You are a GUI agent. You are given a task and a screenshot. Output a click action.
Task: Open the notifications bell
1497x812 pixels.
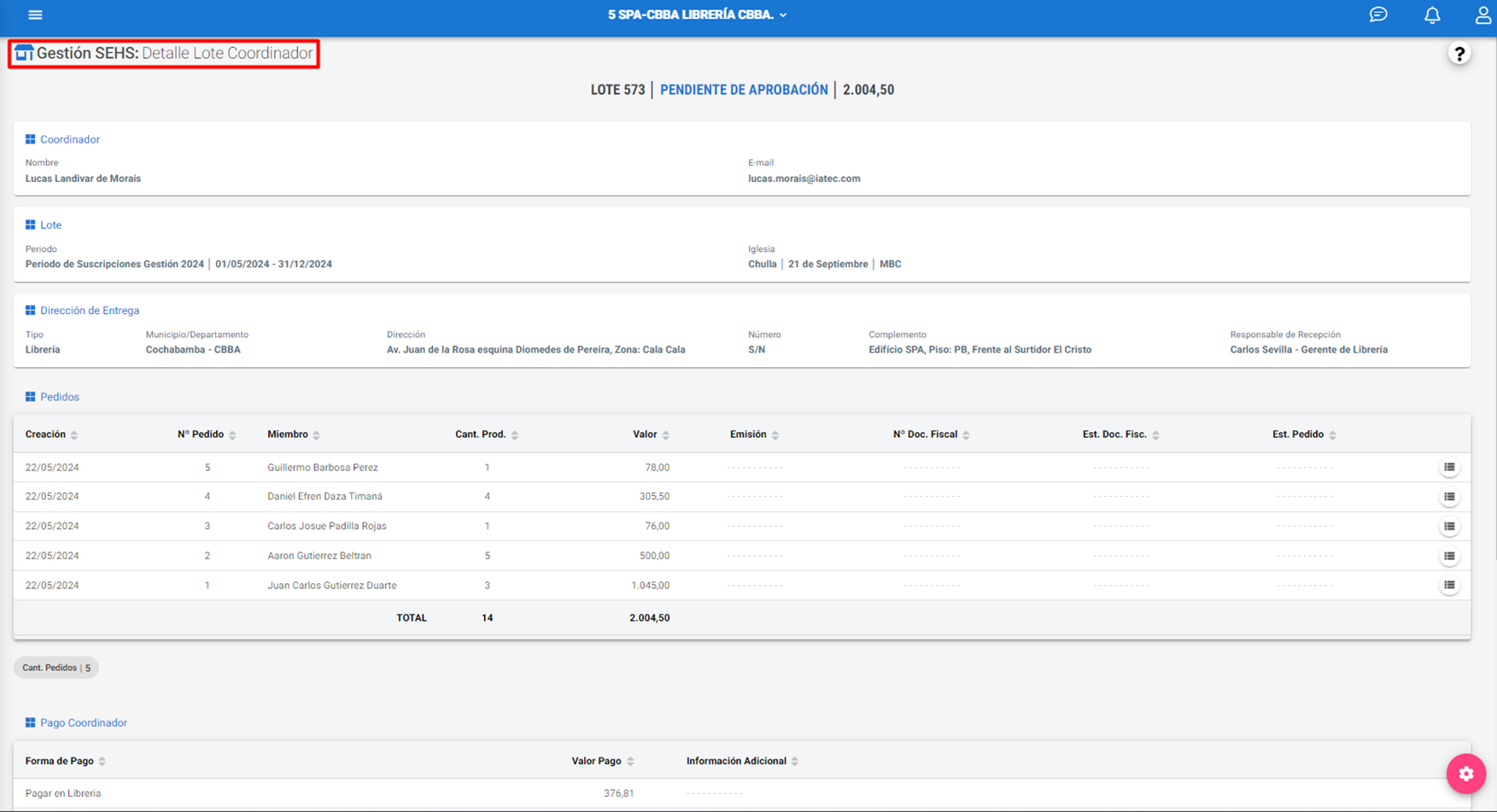click(x=1432, y=15)
